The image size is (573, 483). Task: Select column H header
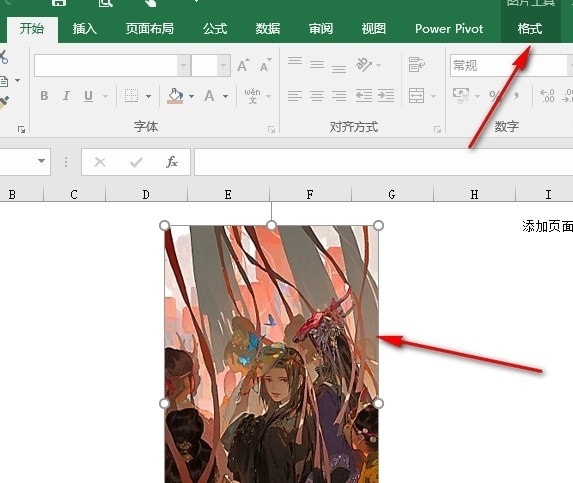[x=474, y=194]
